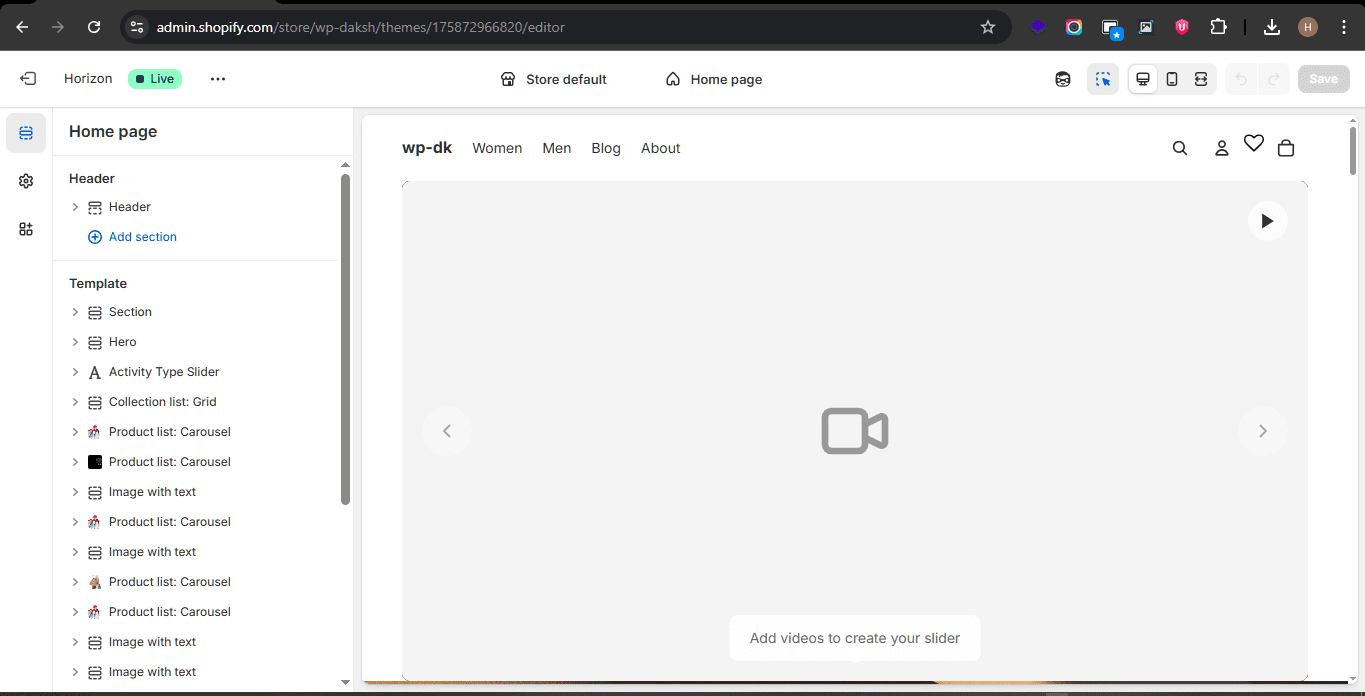Open the theme more-actions ellipsis menu

coord(217,78)
